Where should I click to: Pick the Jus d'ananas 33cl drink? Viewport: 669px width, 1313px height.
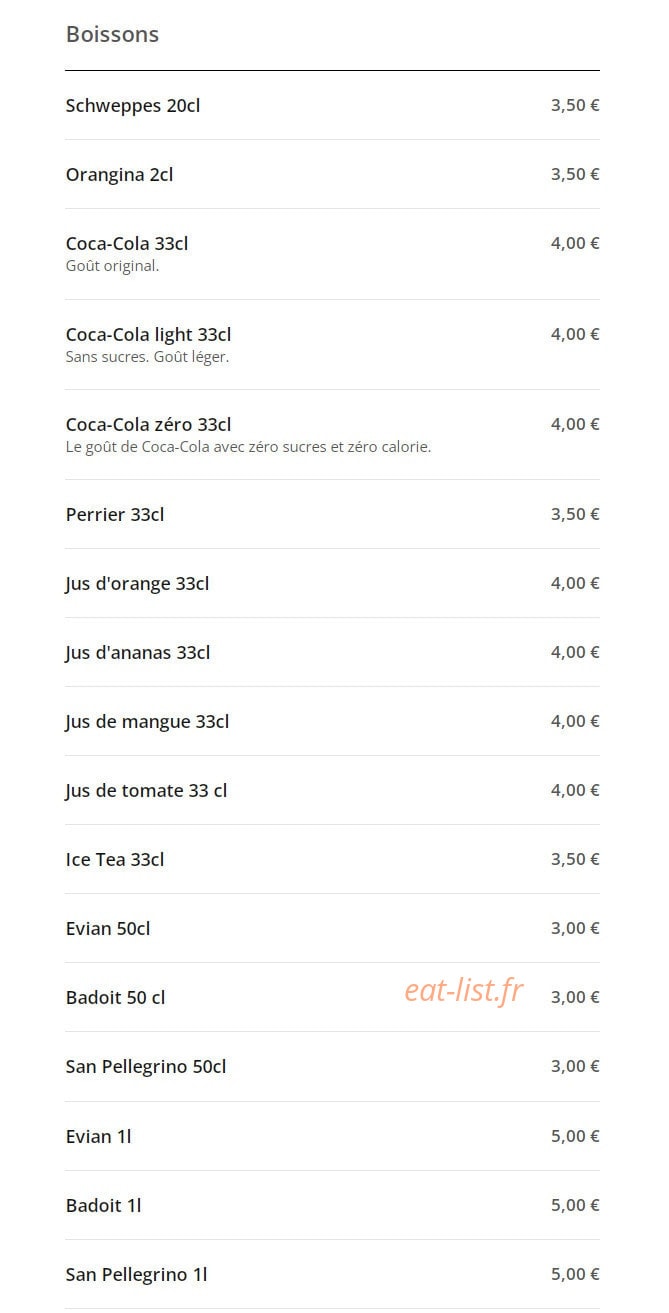(x=332, y=652)
